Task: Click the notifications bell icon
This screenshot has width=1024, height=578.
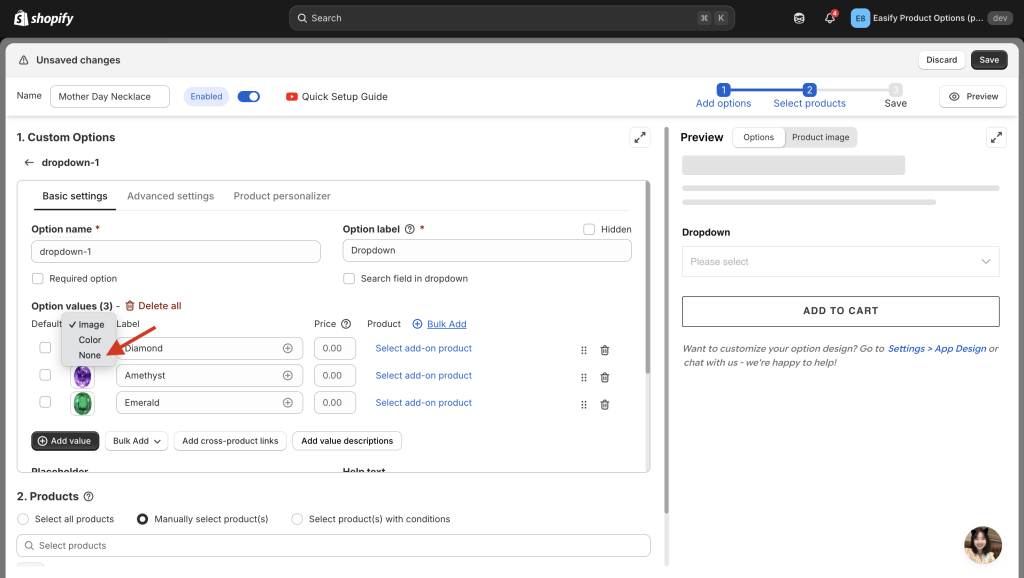Action: tap(829, 18)
